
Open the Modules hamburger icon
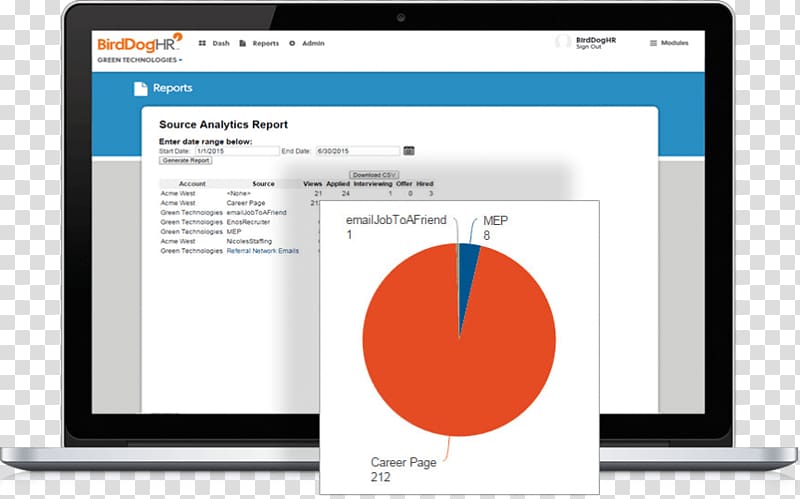click(653, 43)
